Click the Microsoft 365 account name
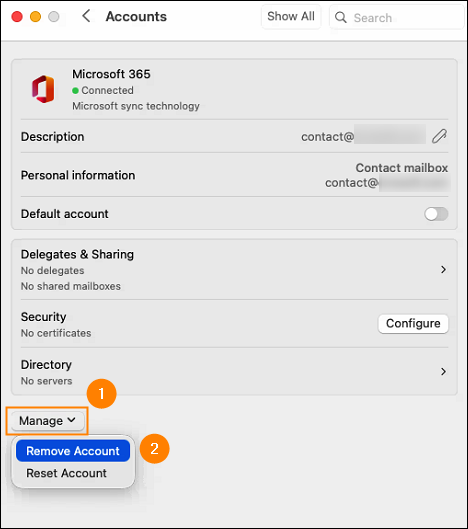 point(111,74)
